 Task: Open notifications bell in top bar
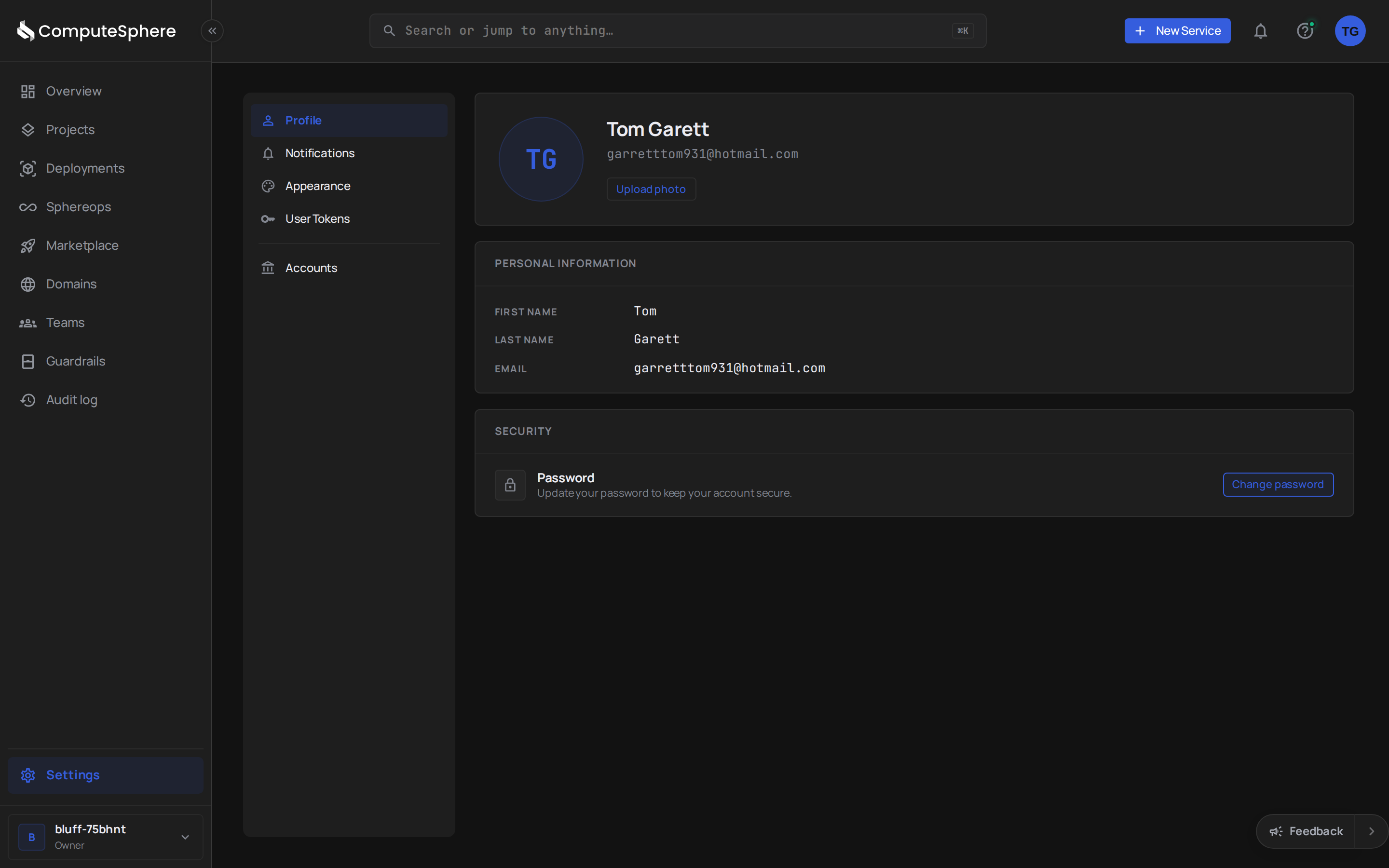pyautogui.click(x=1260, y=31)
